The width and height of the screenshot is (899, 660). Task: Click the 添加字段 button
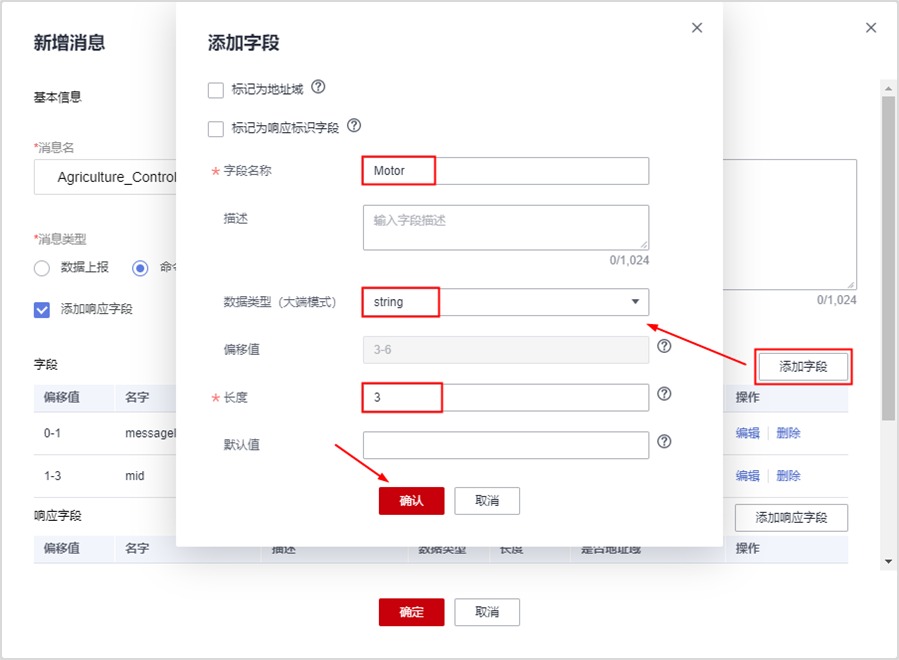803,367
